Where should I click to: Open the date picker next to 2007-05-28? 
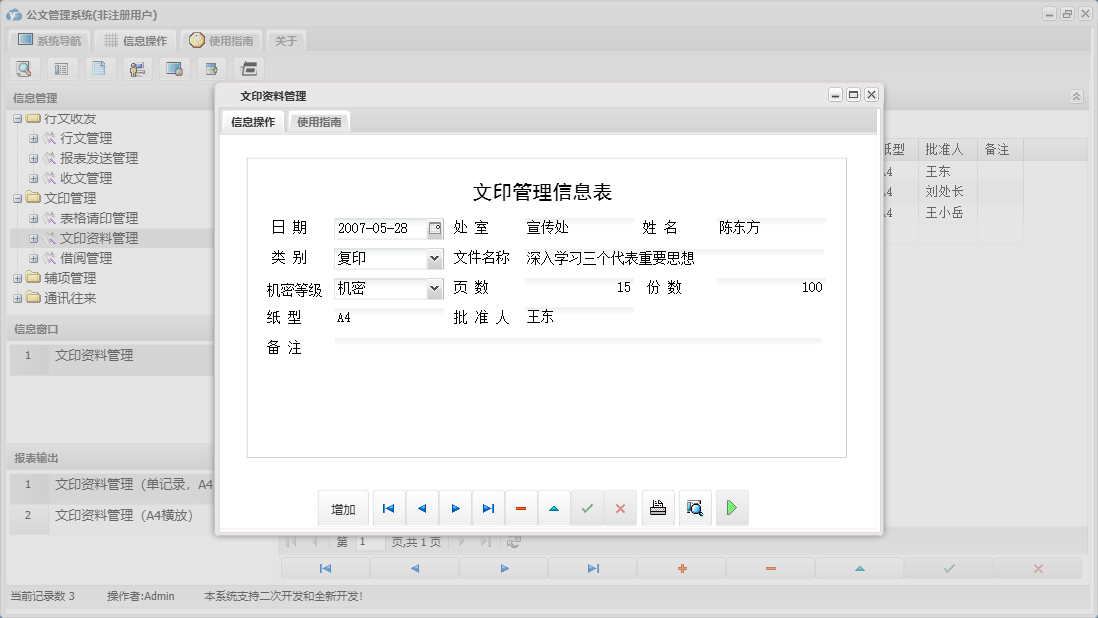(x=436, y=228)
